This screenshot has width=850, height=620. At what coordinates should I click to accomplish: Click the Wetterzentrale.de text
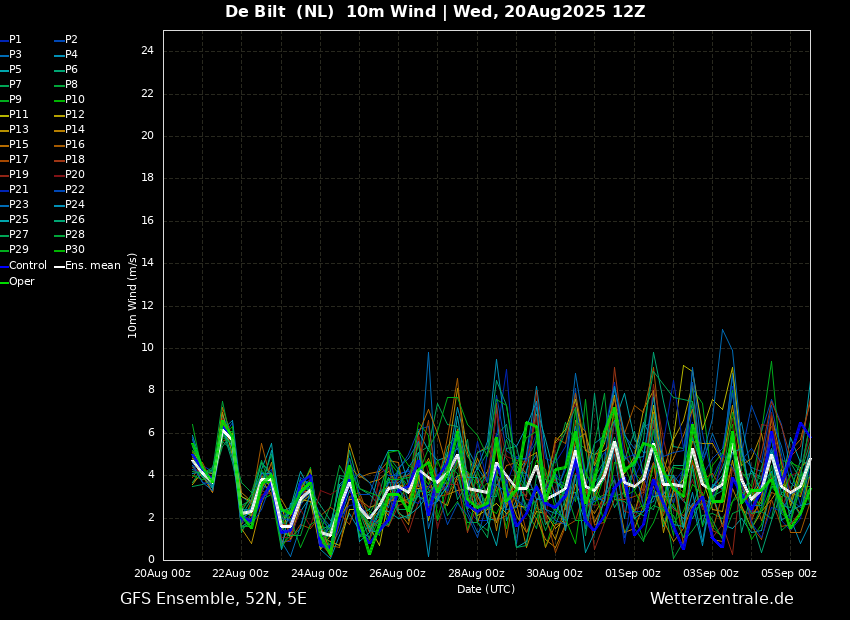pyautogui.click(x=721, y=599)
